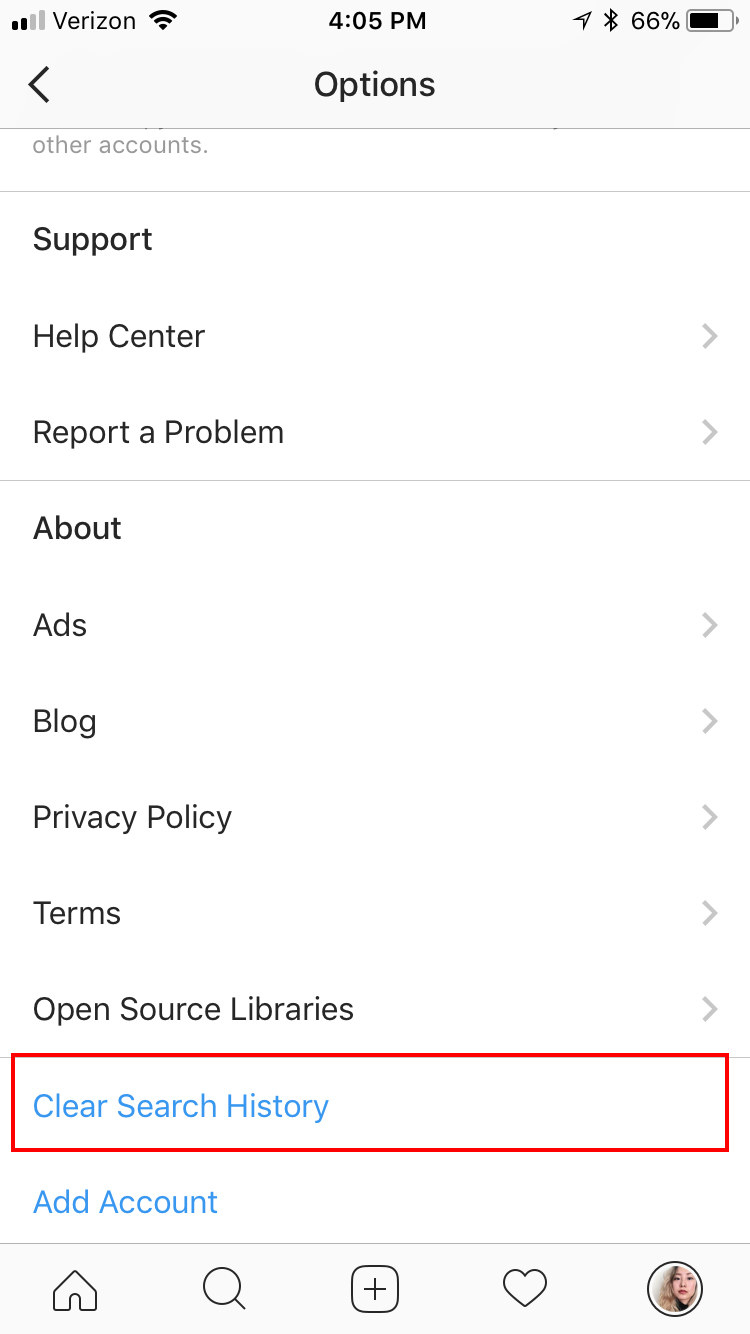Screen dimensions: 750x1334
Task: Tap the back arrow icon
Action: click(x=39, y=85)
